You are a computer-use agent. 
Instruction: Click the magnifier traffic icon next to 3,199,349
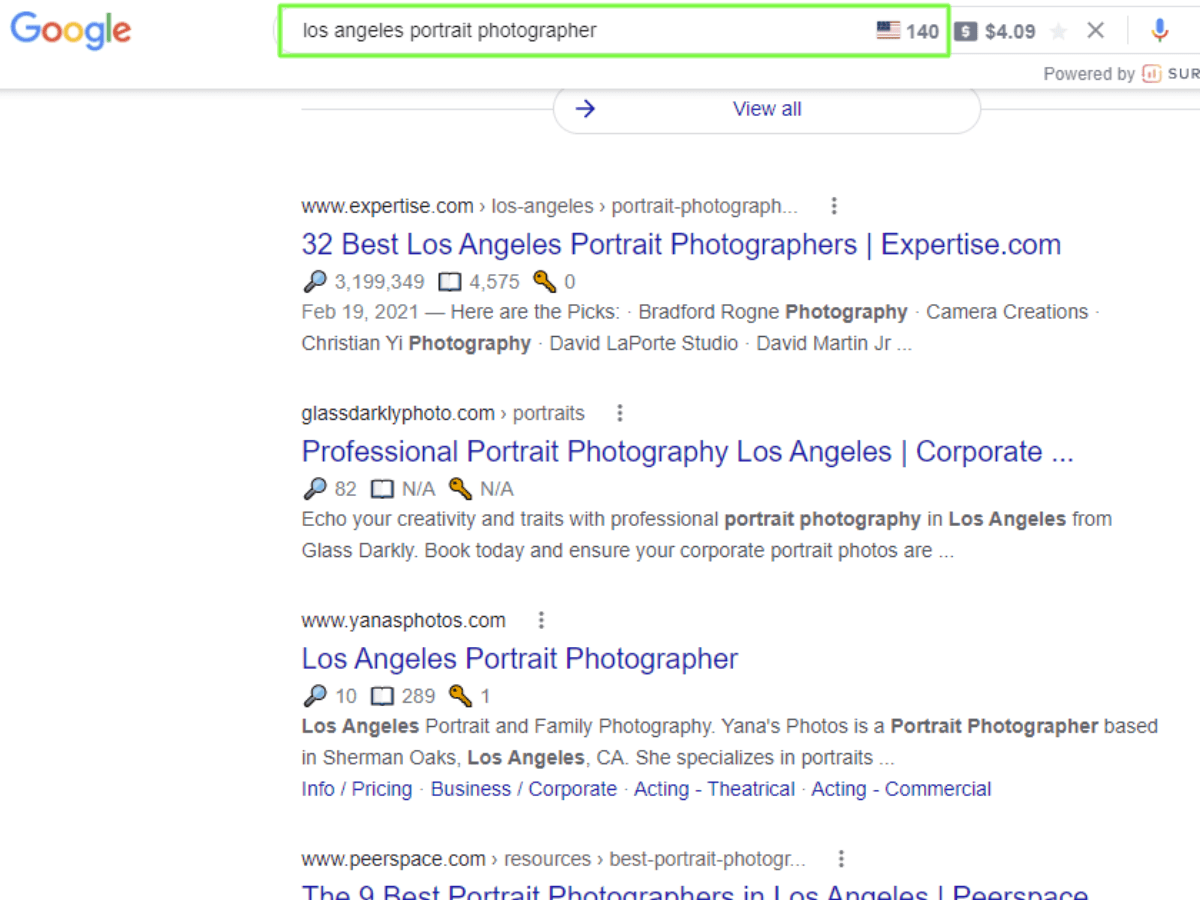(x=315, y=282)
